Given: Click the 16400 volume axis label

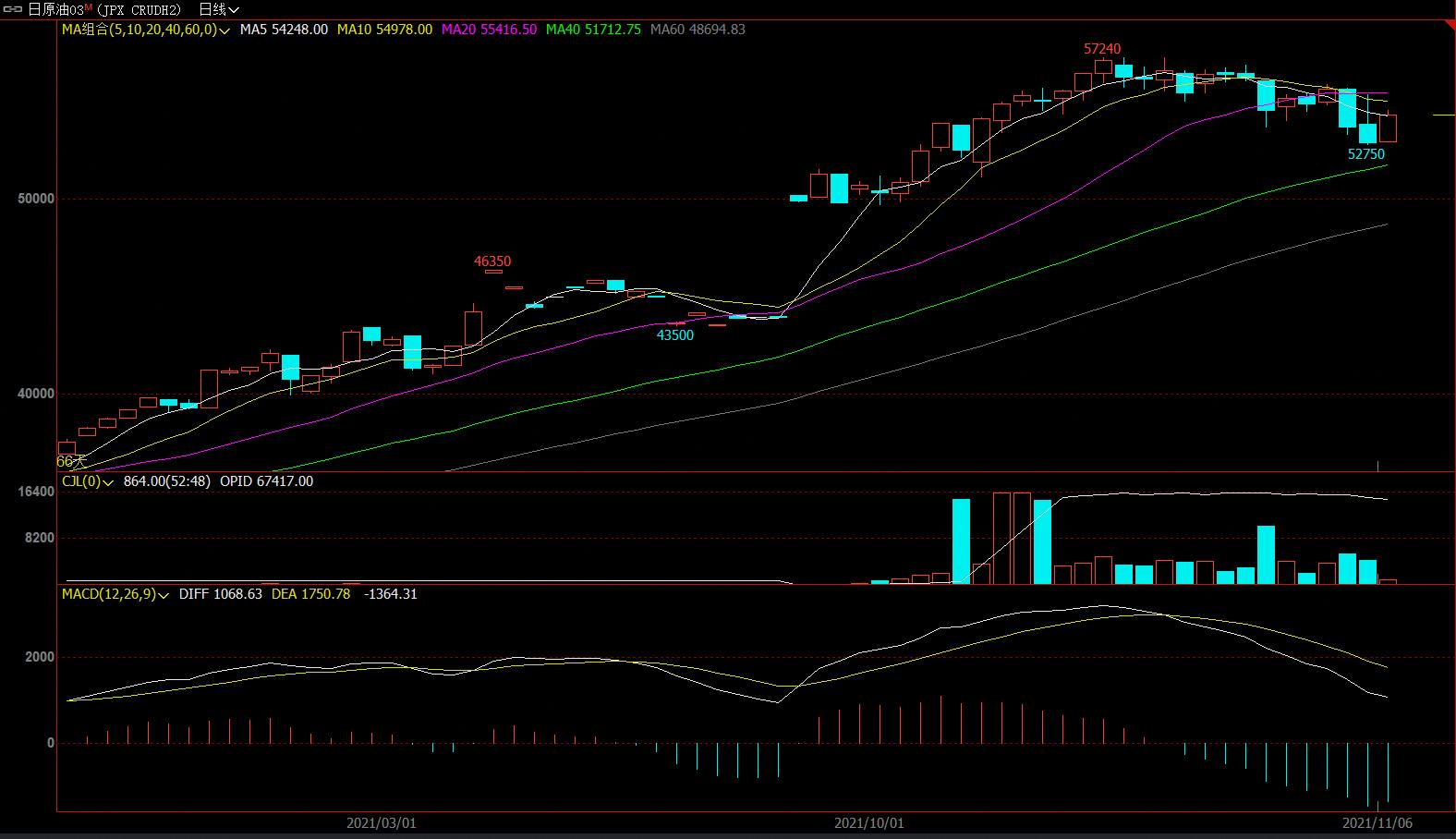Looking at the screenshot, I should [x=36, y=492].
